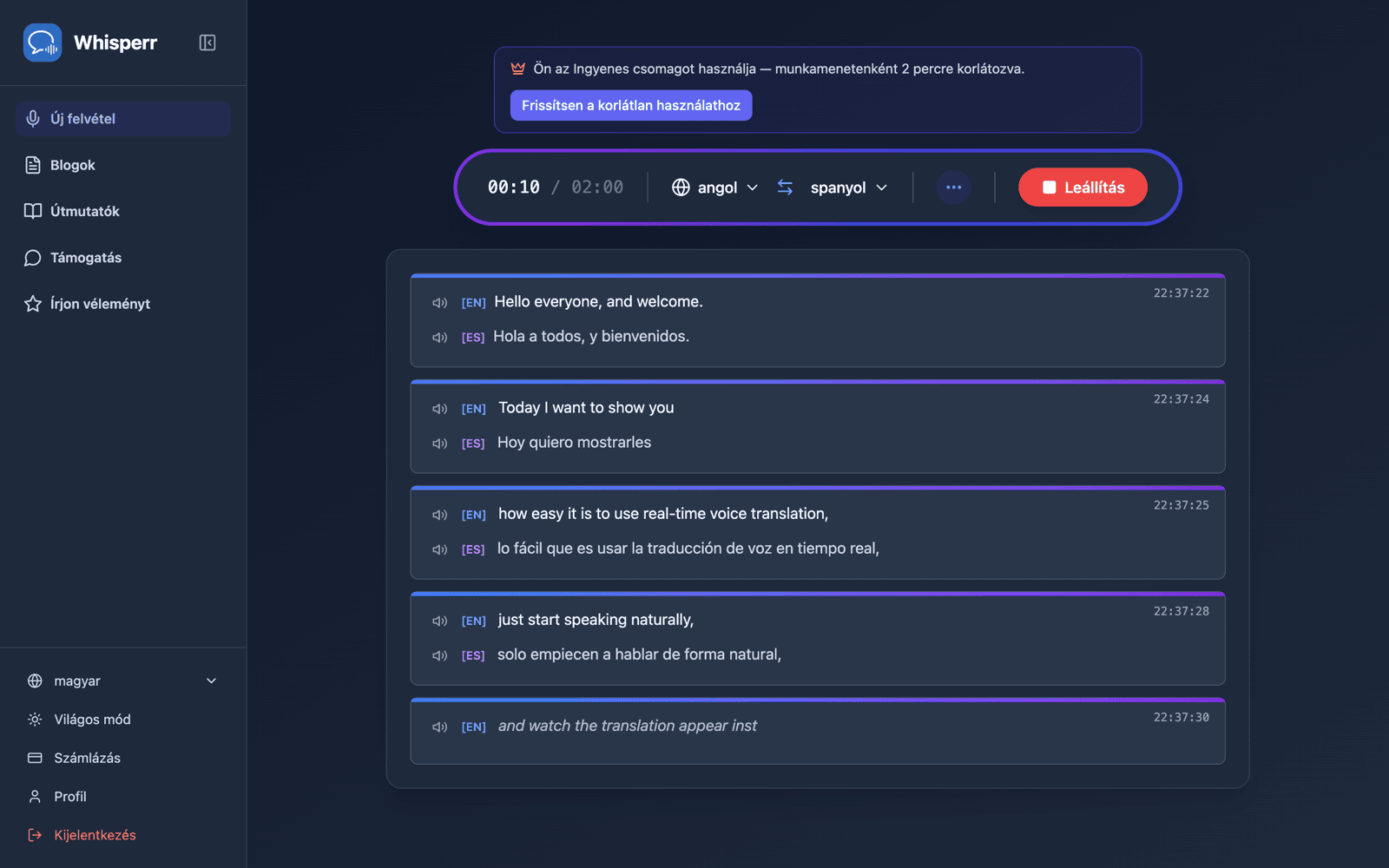1389x868 pixels.
Task: Click the 22:37:24 timestamp
Action: [x=1181, y=399]
